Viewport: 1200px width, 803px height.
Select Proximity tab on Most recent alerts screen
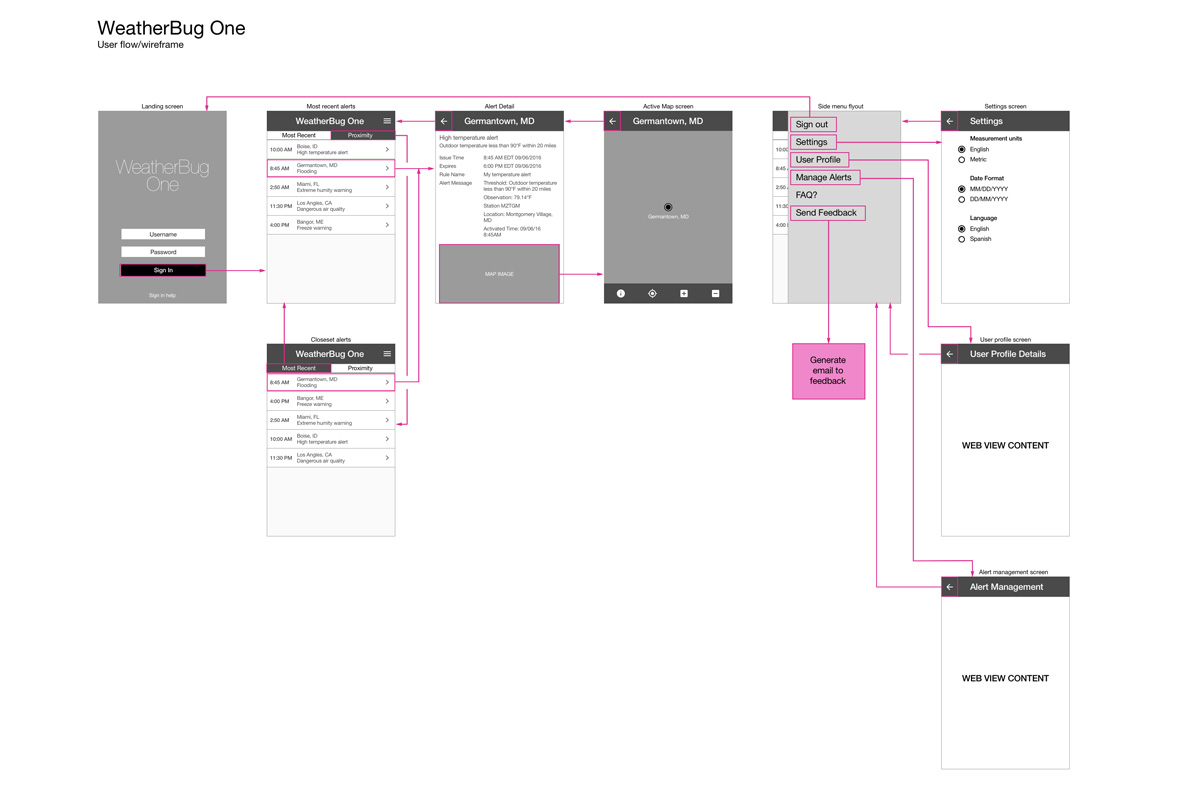click(363, 135)
